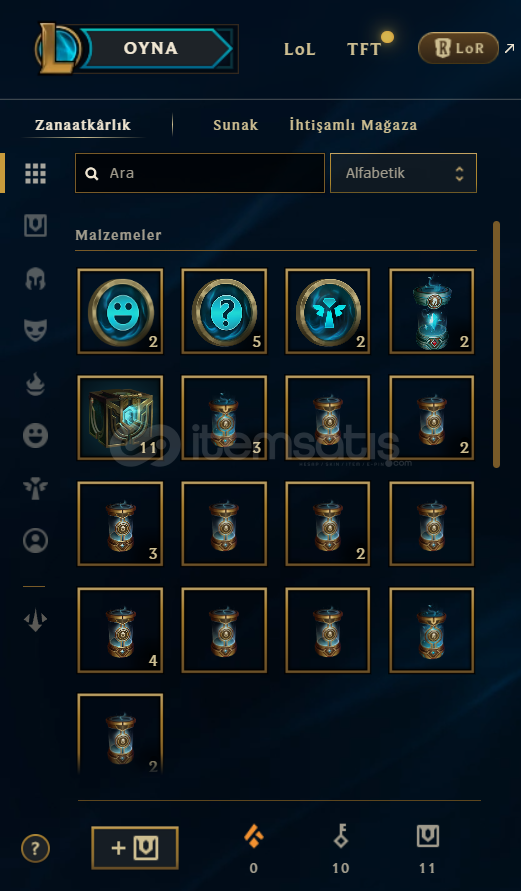521x891 pixels.
Task: Filter by eternals flame sidebar icon
Action: point(35,384)
